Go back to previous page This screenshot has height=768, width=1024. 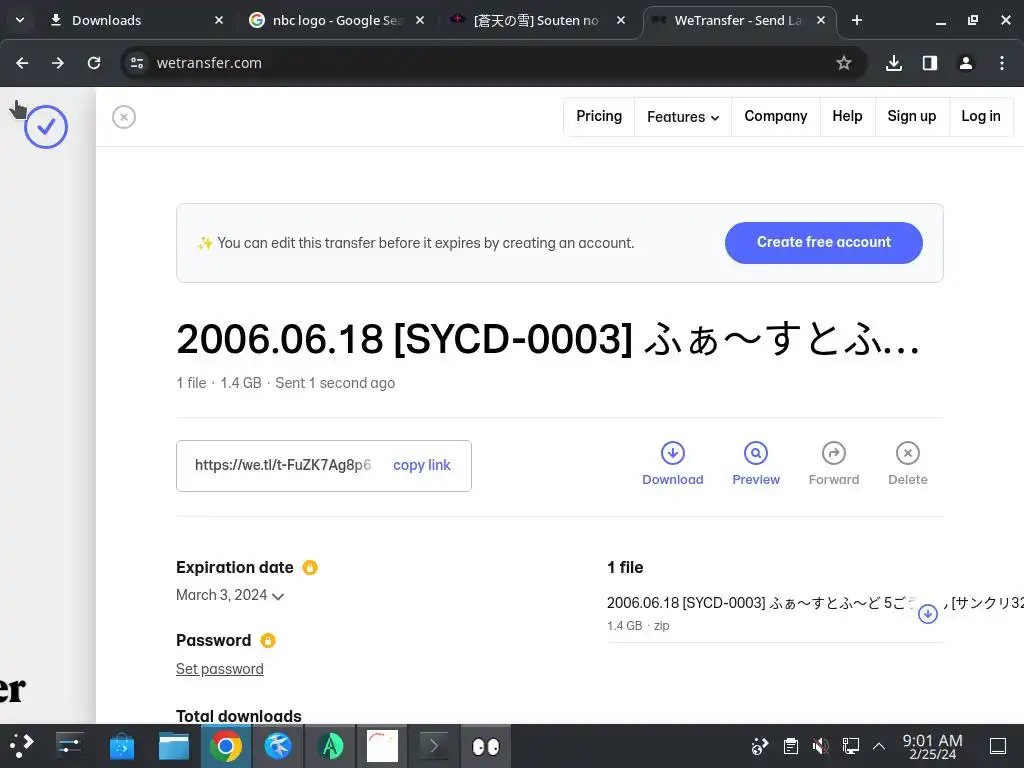pyautogui.click(x=22, y=63)
